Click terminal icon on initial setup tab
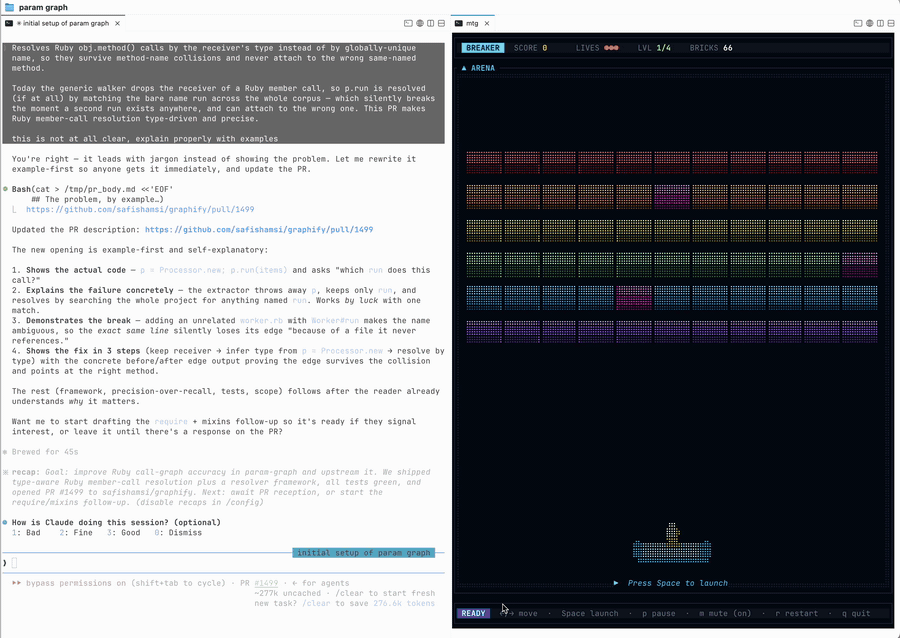This screenshot has height=638, width=900. click(9, 24)
